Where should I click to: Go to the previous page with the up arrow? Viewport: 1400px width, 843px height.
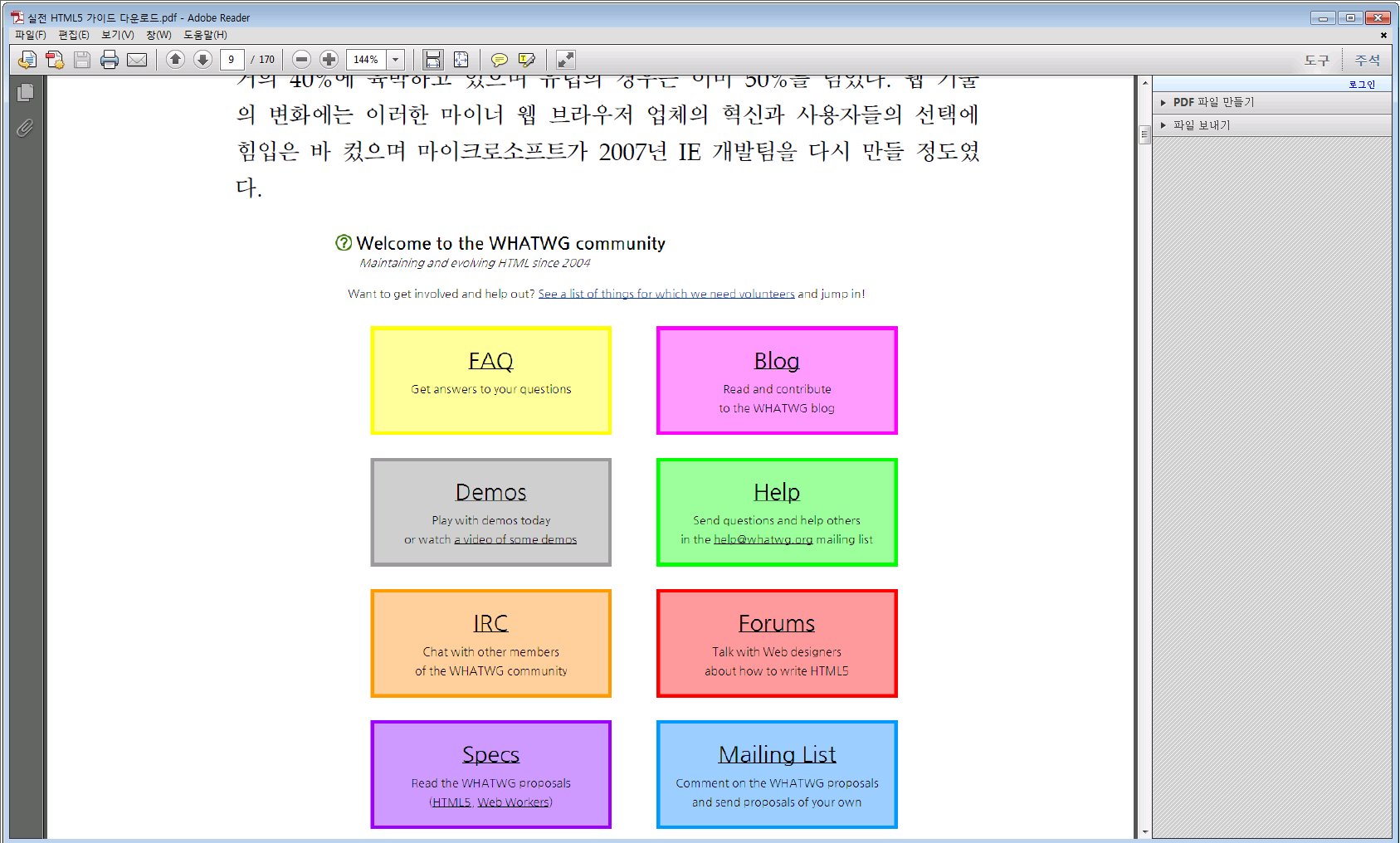click(175, 59)
